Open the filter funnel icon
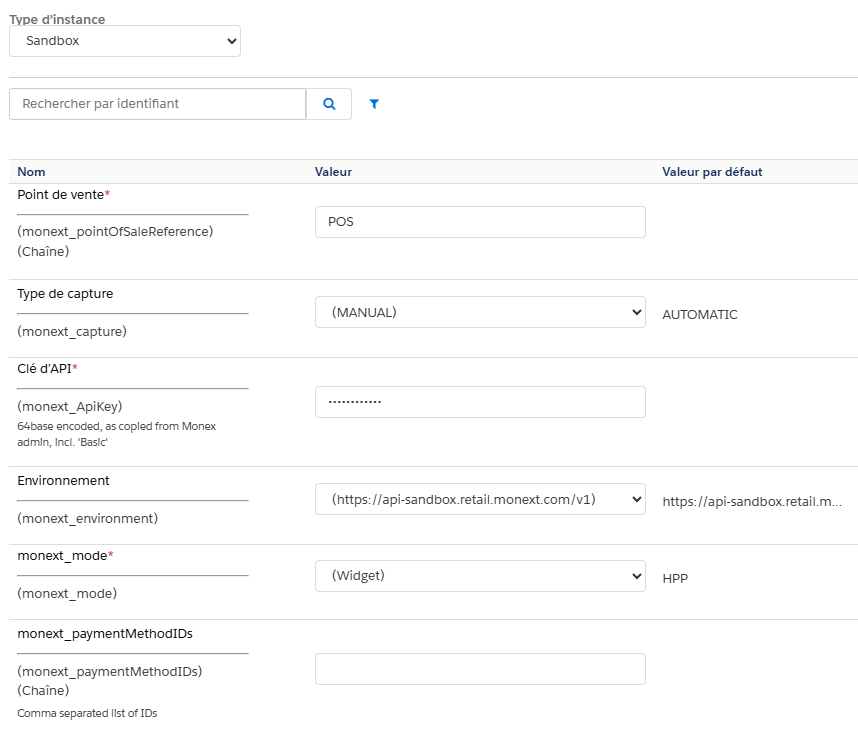The image size is (858, 732). point(374,104)
